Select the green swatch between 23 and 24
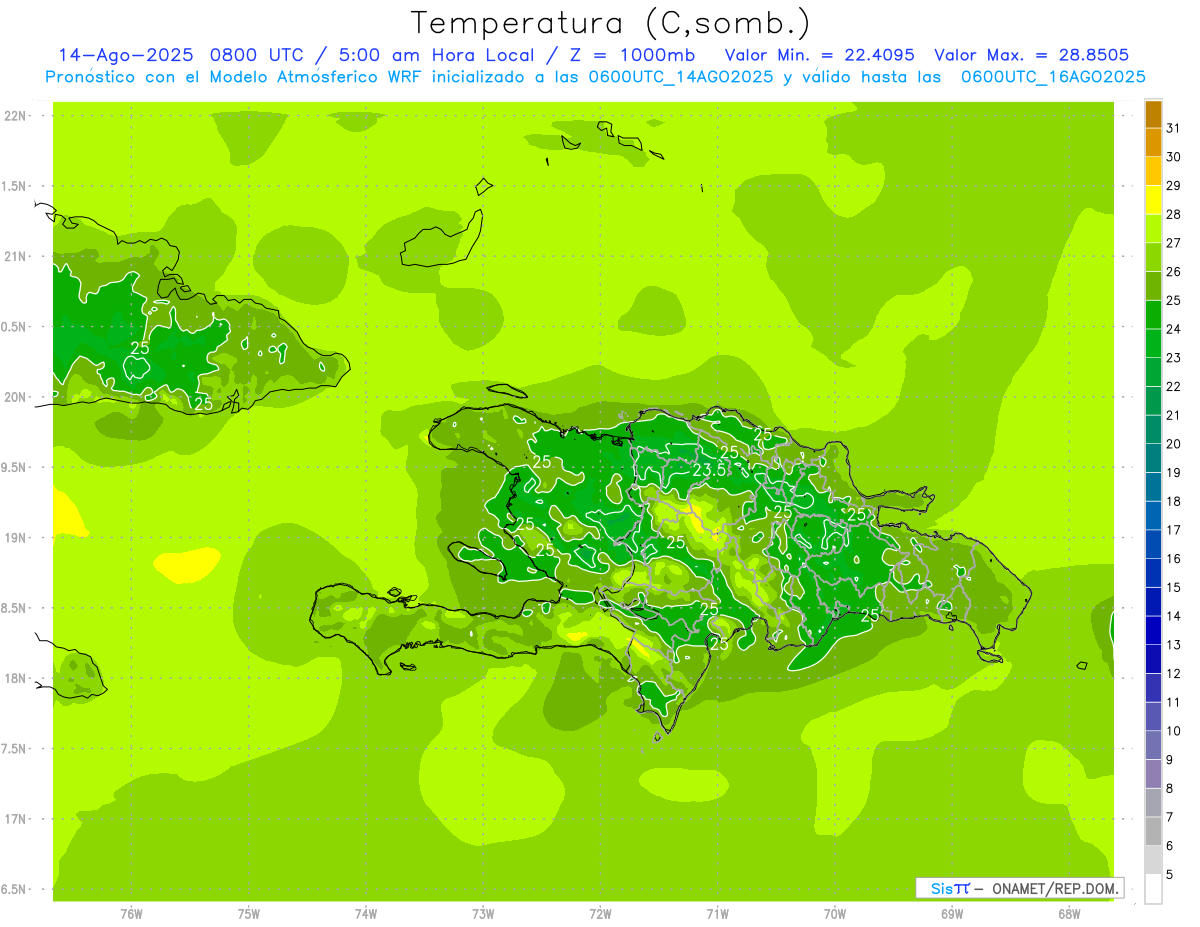The height and width of the screenshot is (927, 1200). pos(1153,343)
